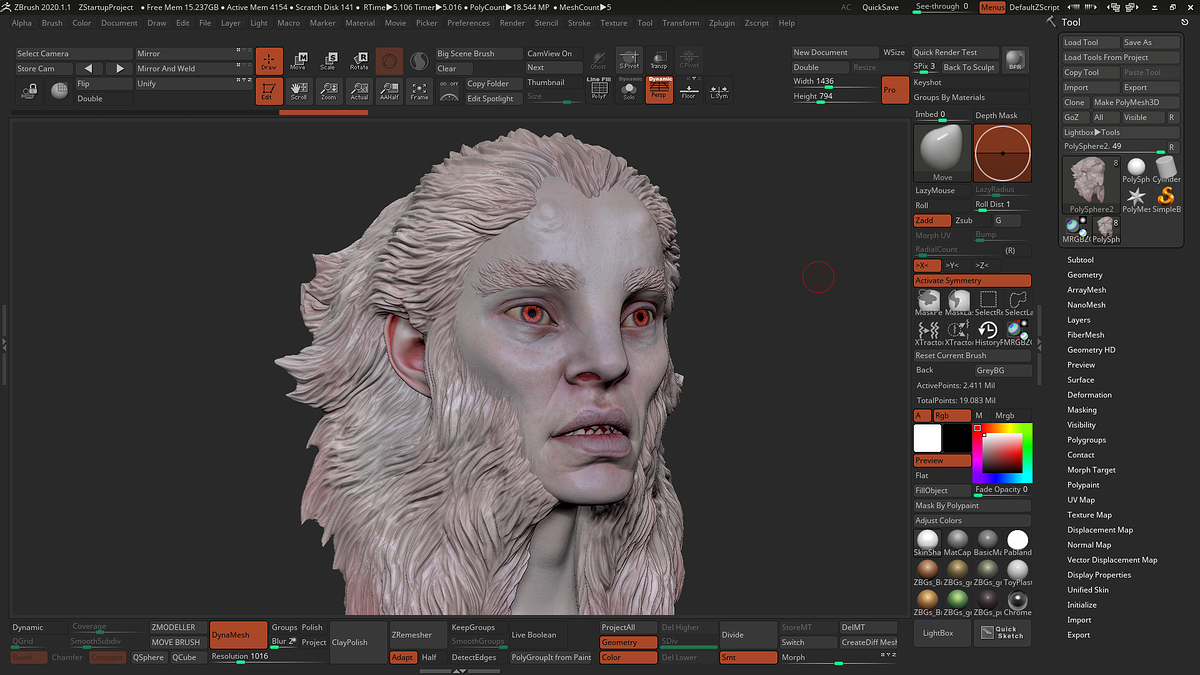This screenshot has width=1200, height=675.
Task: Turn on Solo mode
Action: tap(628, 90)
